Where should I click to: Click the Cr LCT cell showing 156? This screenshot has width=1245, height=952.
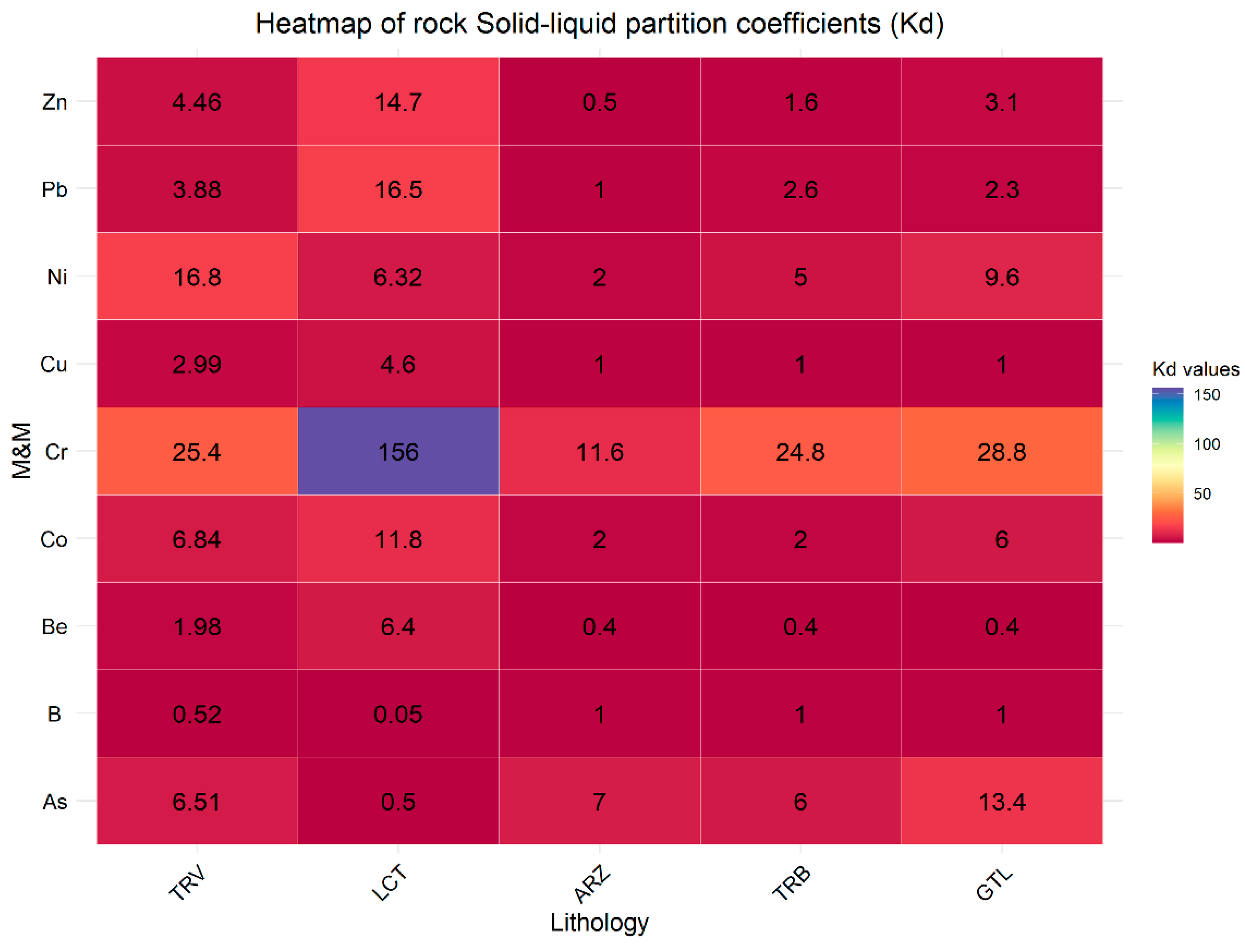point(398,452)
